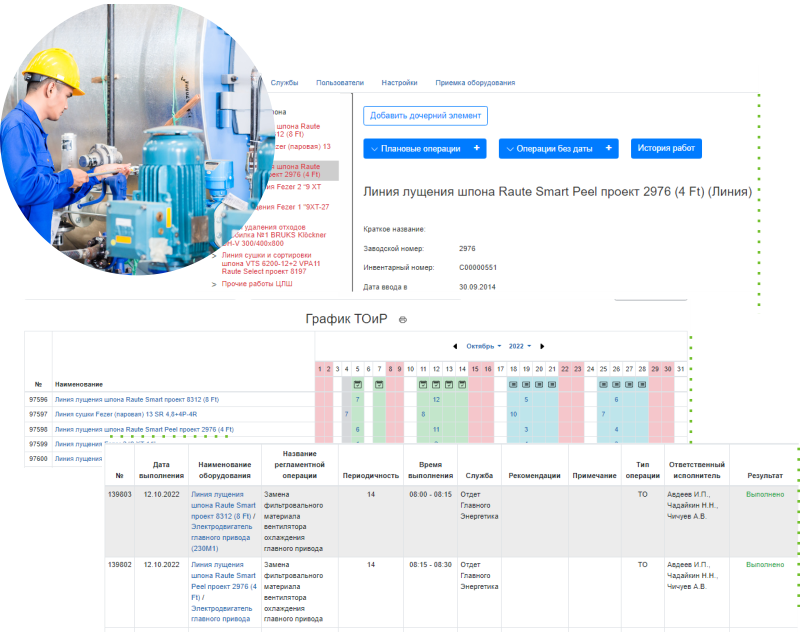Select BRUKS Klöckner waste removal tree item
800x632 pixels.
tap(276, 235)
